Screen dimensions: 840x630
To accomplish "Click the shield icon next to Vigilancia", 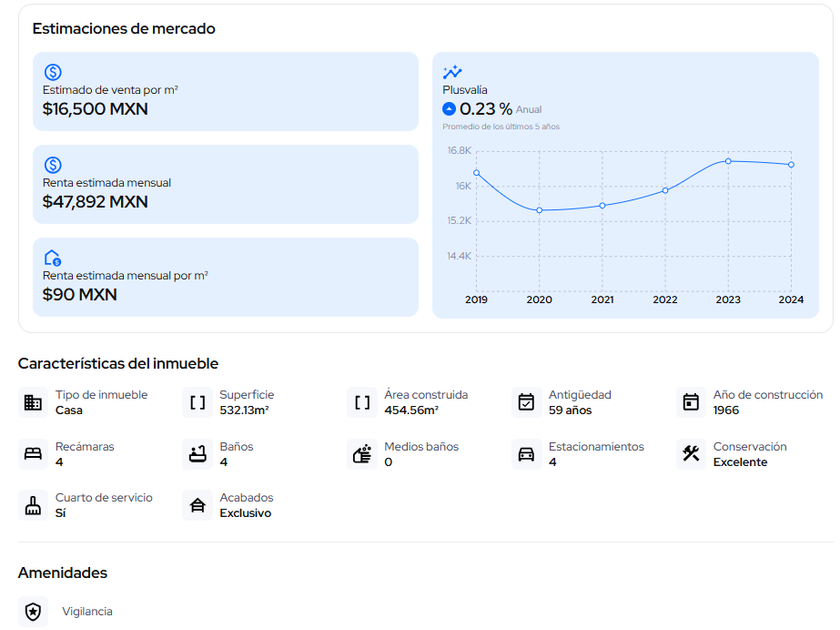I will (33, 611).
